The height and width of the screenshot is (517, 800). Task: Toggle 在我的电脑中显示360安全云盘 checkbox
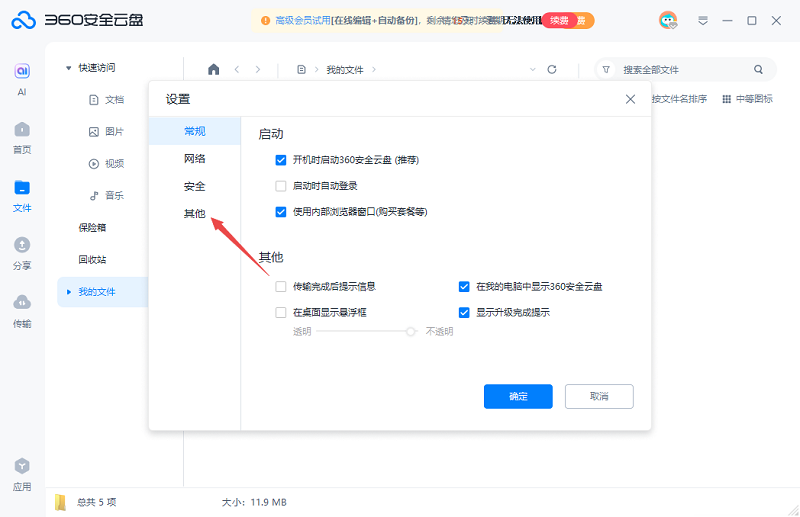pos(464,286)
